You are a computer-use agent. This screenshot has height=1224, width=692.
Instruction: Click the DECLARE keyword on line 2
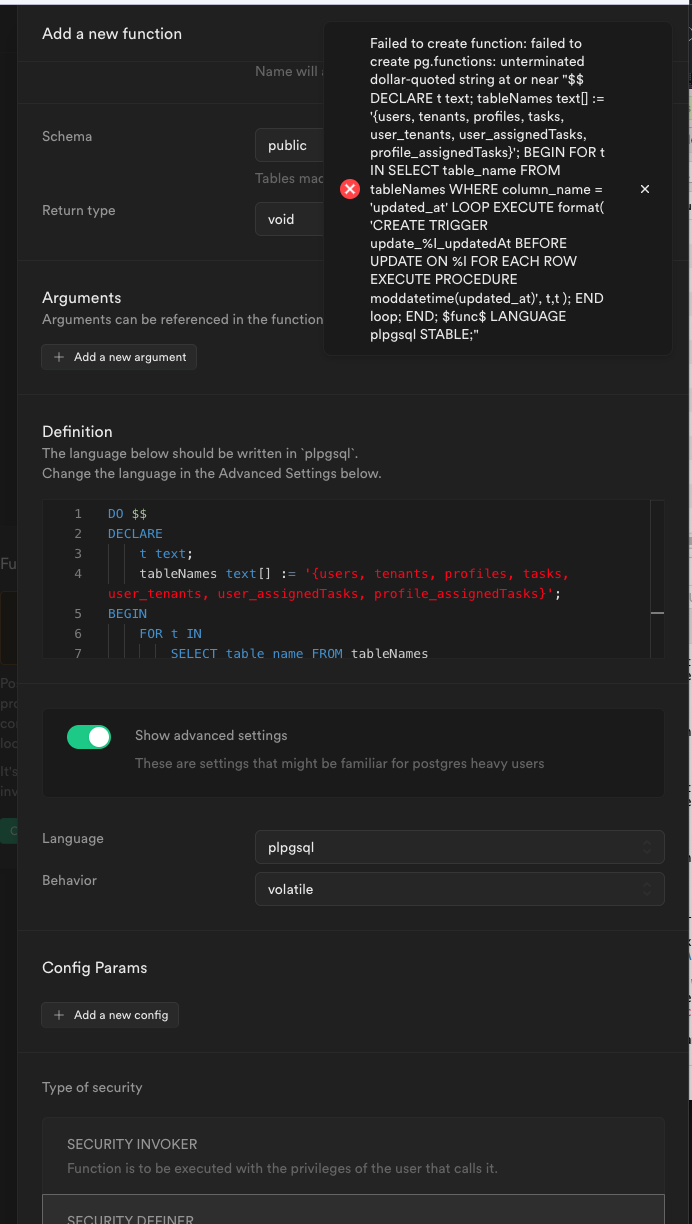coord(135,534)
